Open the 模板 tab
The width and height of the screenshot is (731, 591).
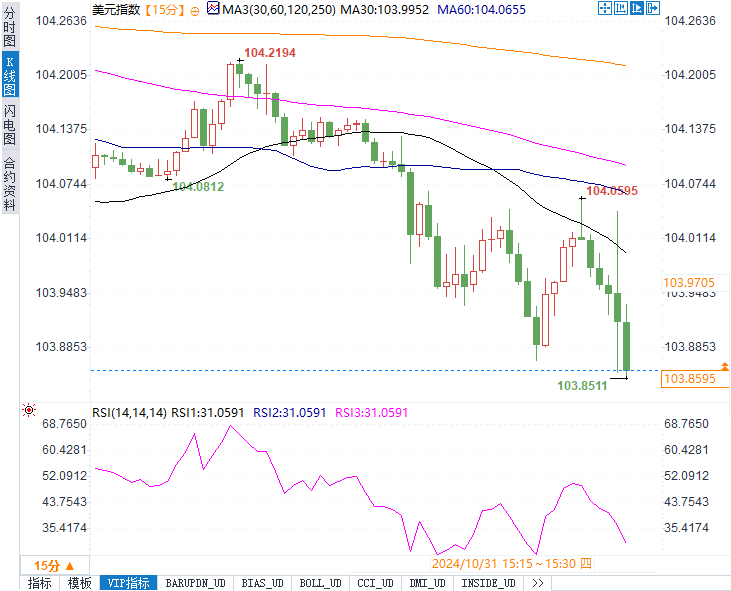(x=79, y=583)
